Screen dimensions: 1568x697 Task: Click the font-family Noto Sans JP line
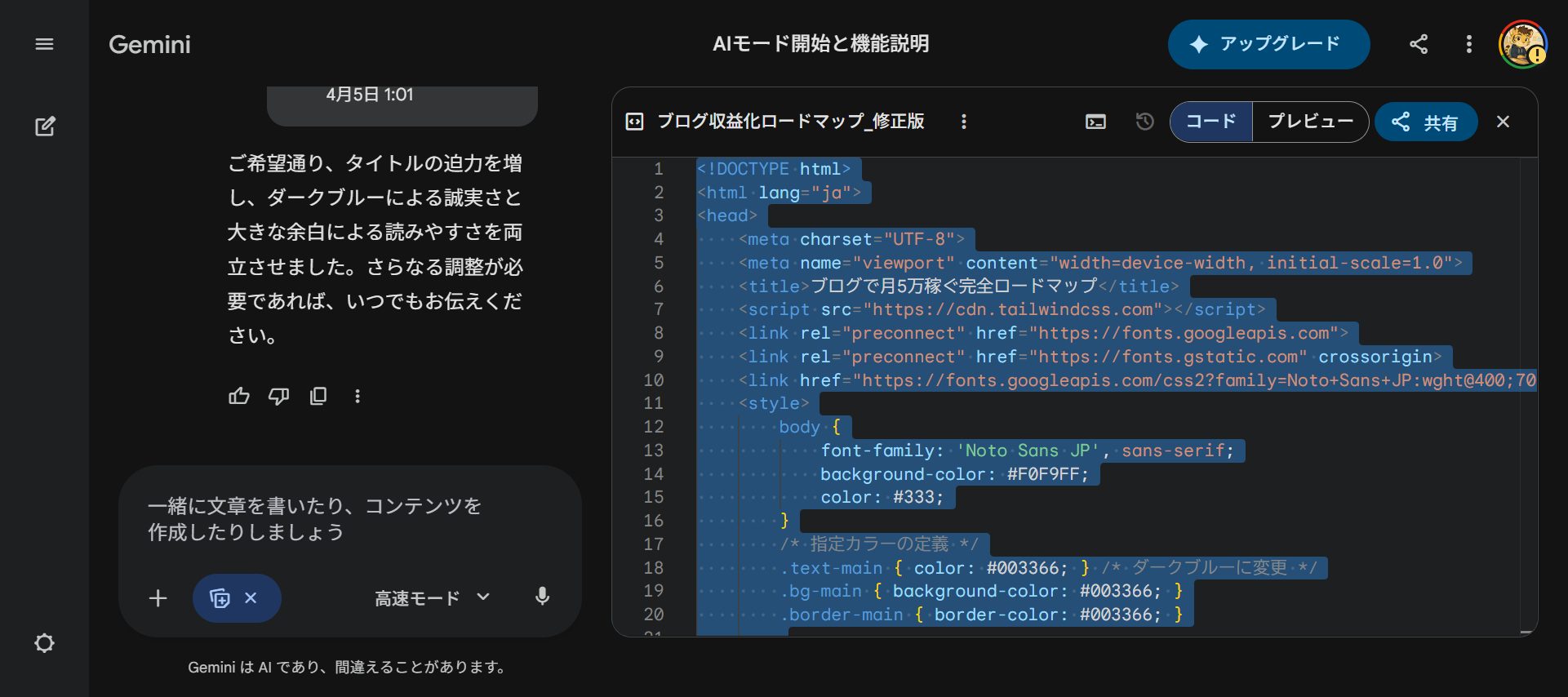click(1028, 451)
